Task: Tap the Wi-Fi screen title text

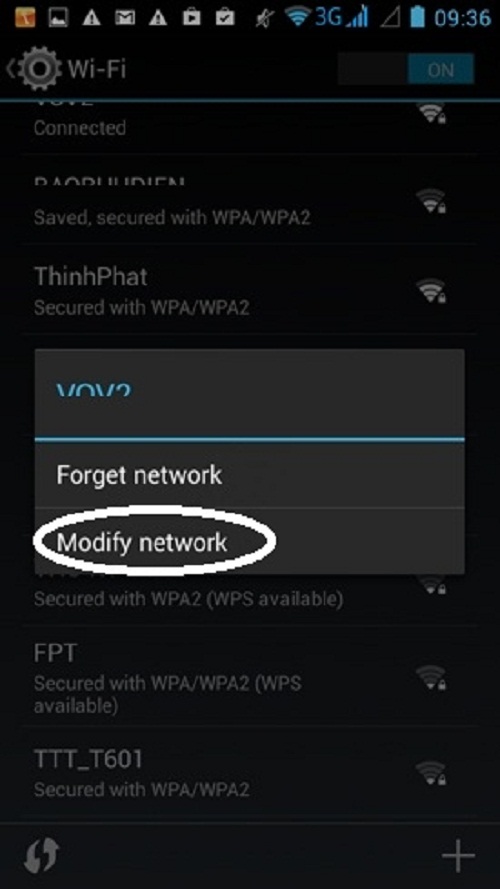Action: (x=97, y=69)
